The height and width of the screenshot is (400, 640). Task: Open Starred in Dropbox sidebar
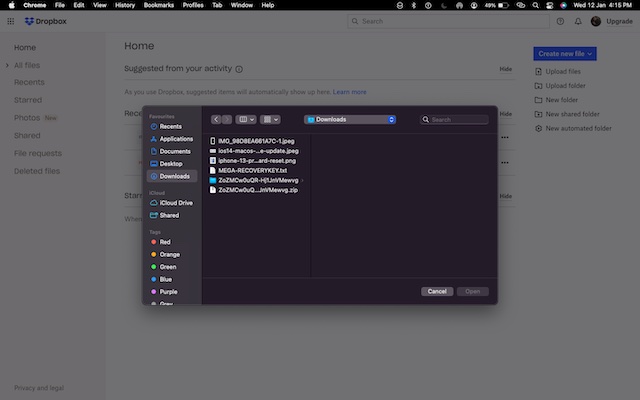tap(28, 100)
